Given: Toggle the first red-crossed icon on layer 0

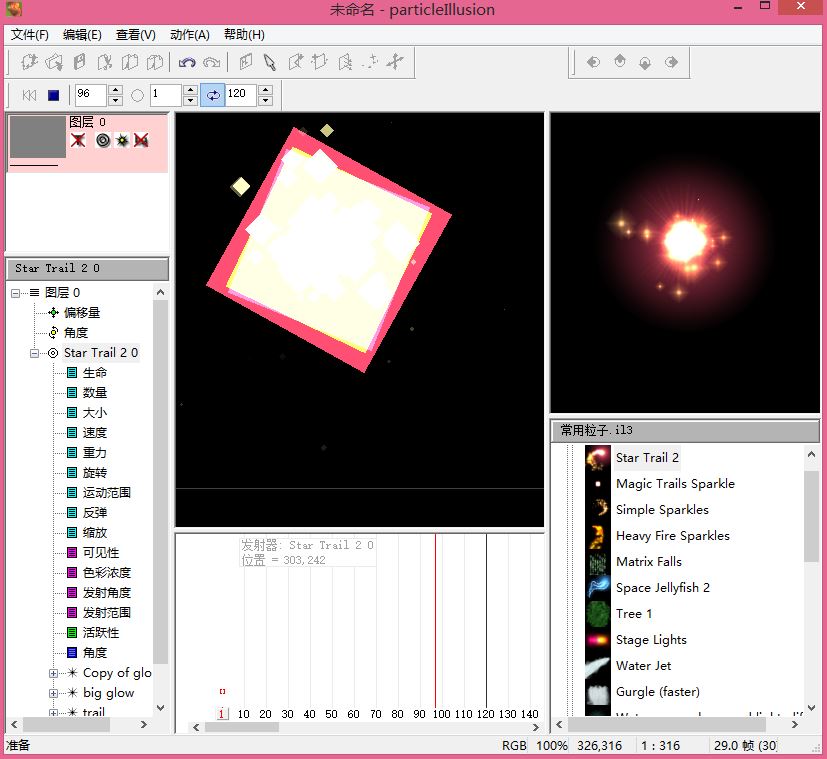Looking at the screenshot, I should pyautogui.click(x=78, y=141).
